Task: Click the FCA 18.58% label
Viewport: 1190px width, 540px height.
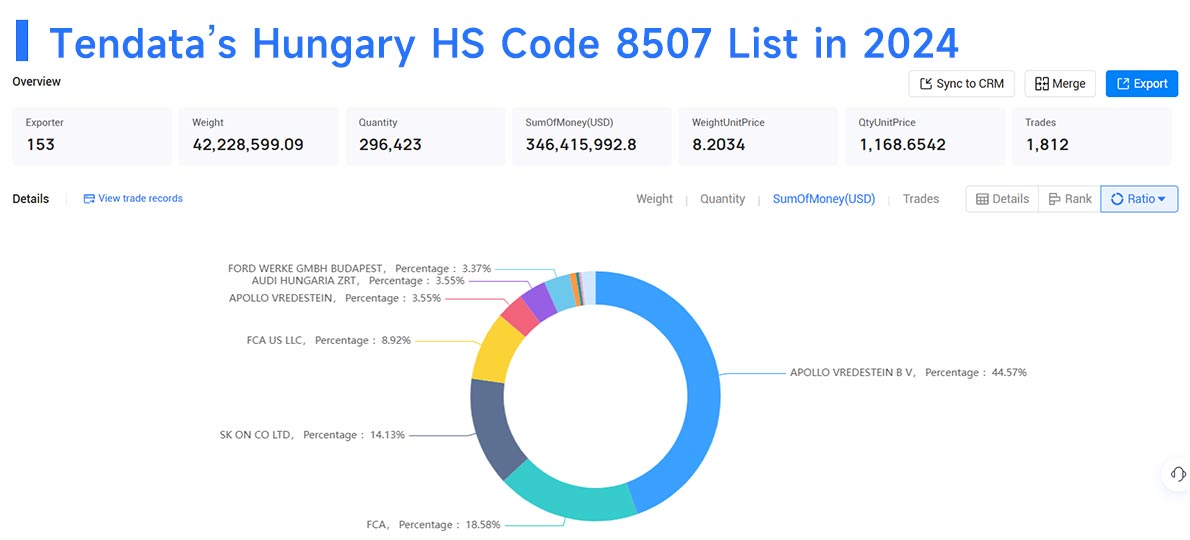Action: click(x=433, y=524)
